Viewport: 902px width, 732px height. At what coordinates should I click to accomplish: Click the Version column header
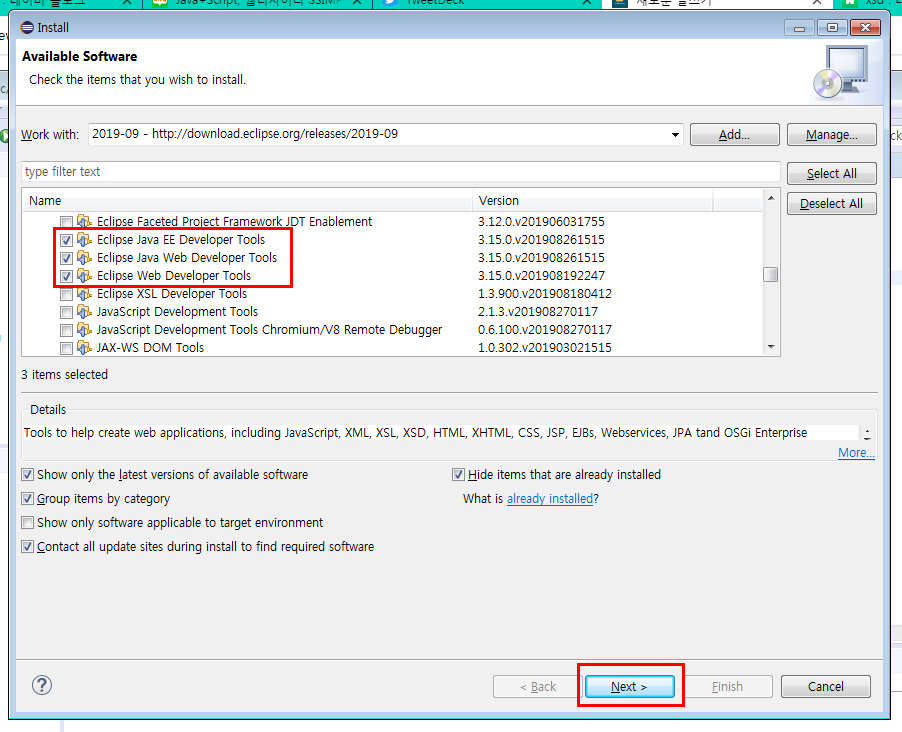tap(593, 200)
